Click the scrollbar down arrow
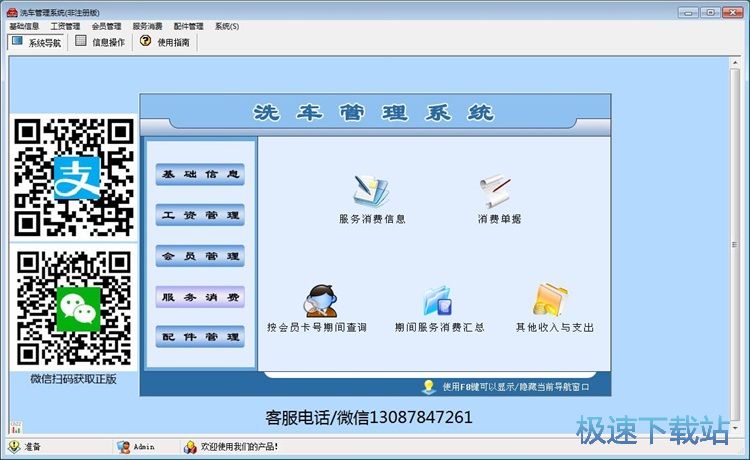 click(x=735, y=428)
